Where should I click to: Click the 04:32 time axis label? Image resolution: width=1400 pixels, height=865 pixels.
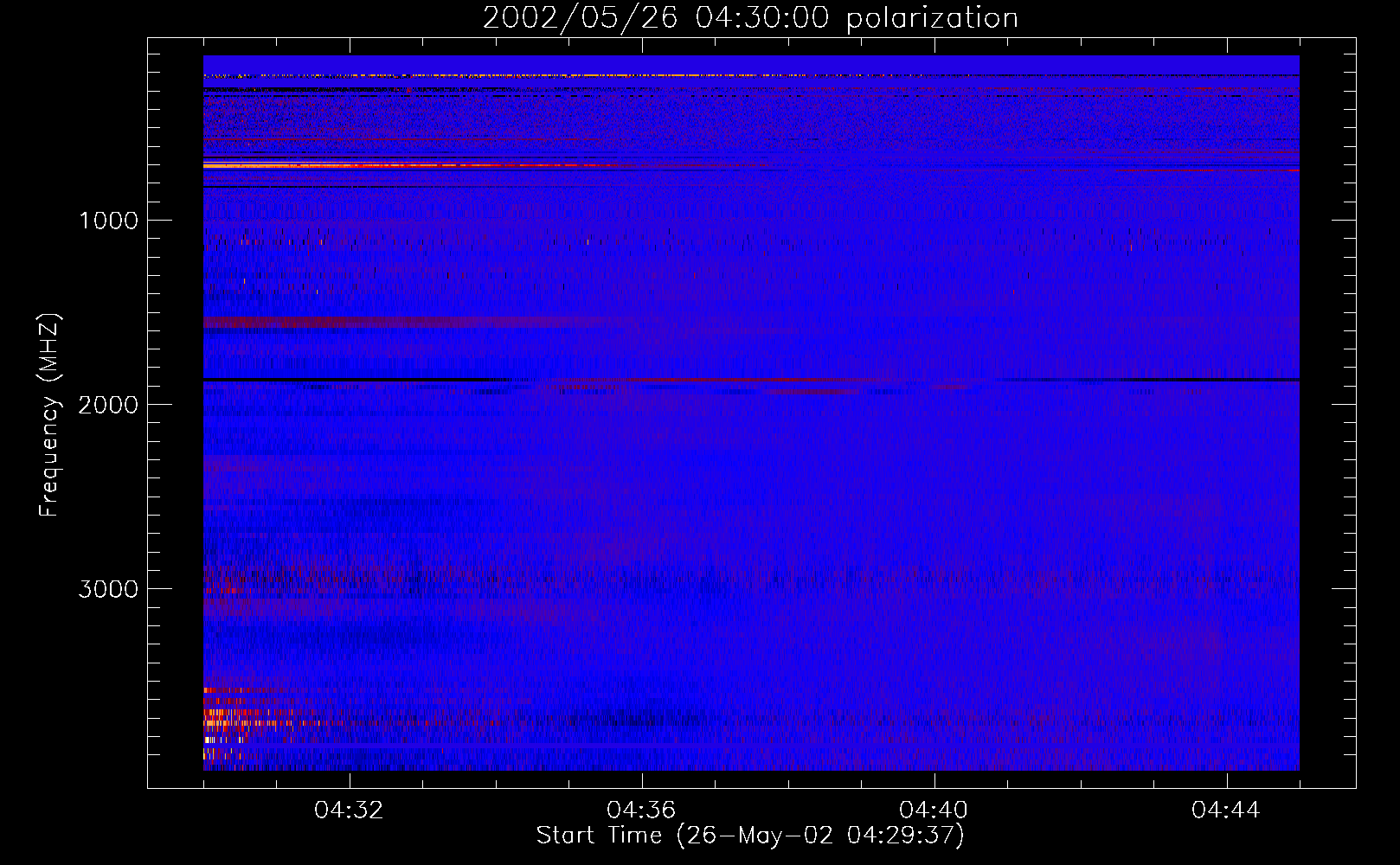pos(350,811)
